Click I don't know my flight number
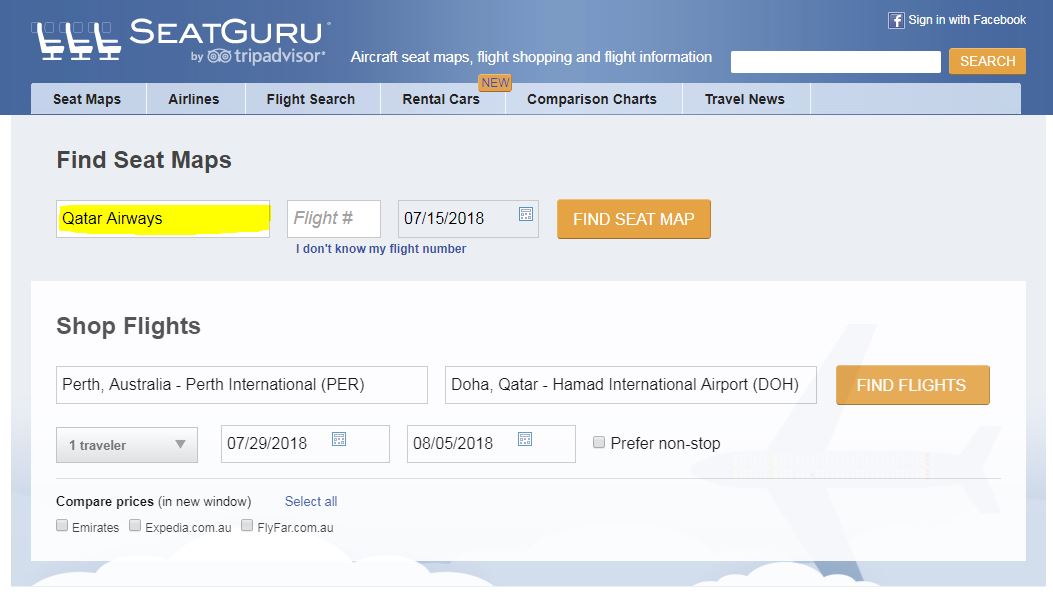The height and width of the screenshot is (592, 1053). point(381,248)
